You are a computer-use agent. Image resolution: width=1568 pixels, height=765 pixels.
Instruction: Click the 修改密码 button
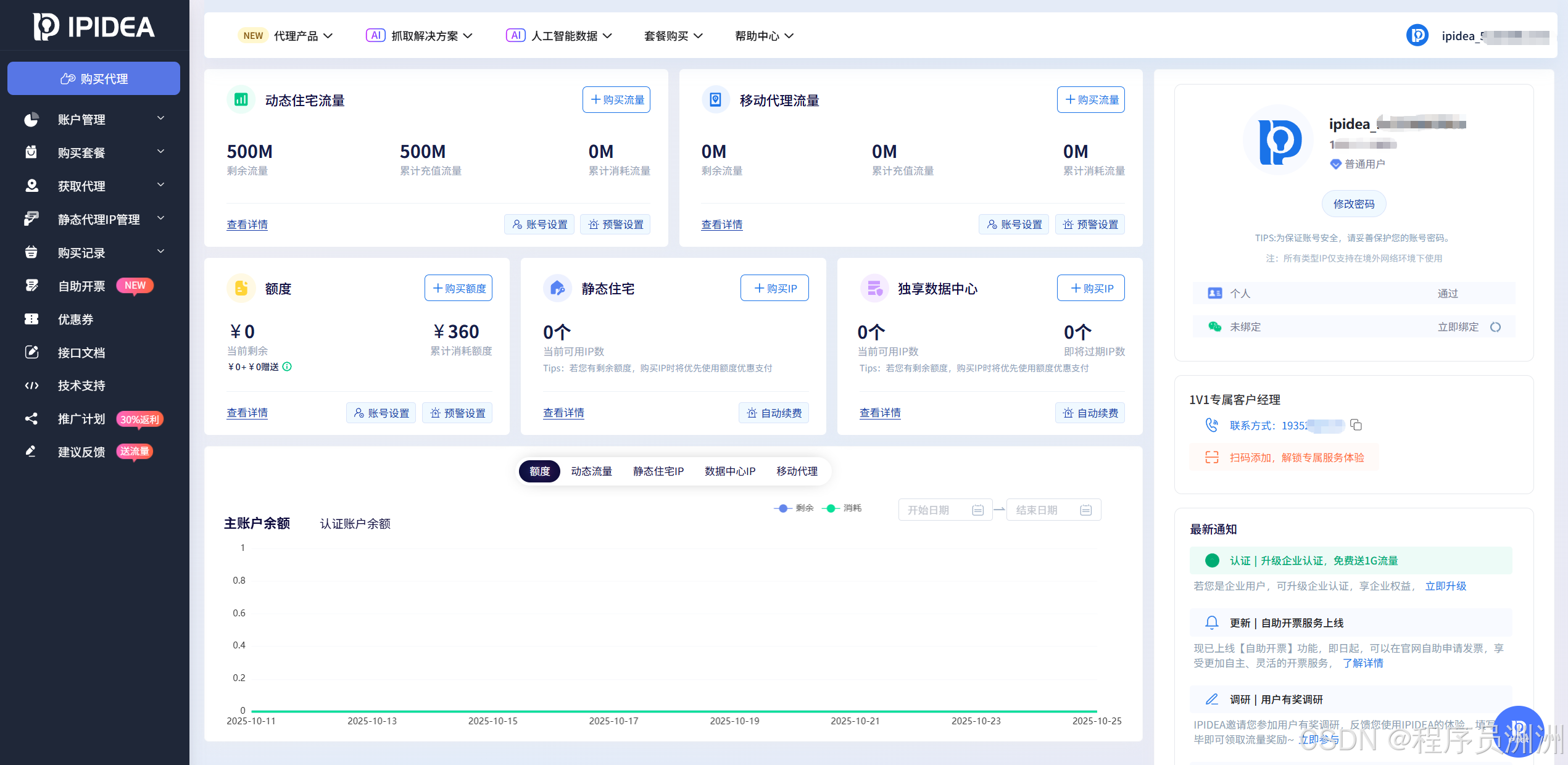tap(1354, 204)
